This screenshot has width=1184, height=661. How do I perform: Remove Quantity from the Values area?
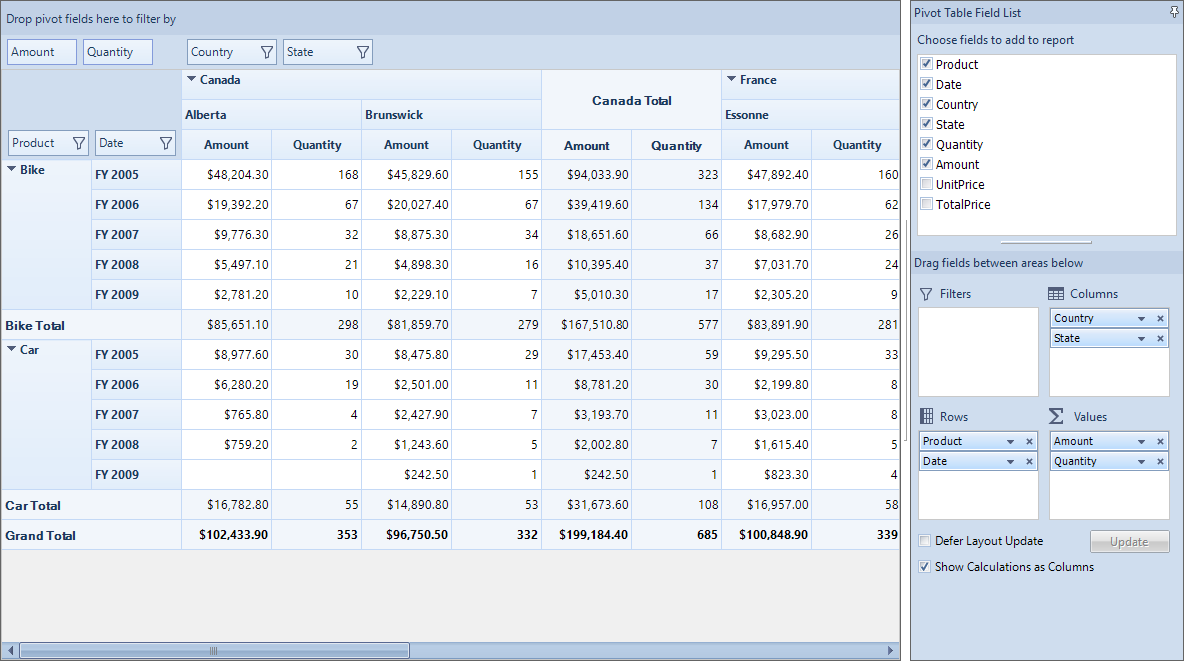[x=1161, y=462]
